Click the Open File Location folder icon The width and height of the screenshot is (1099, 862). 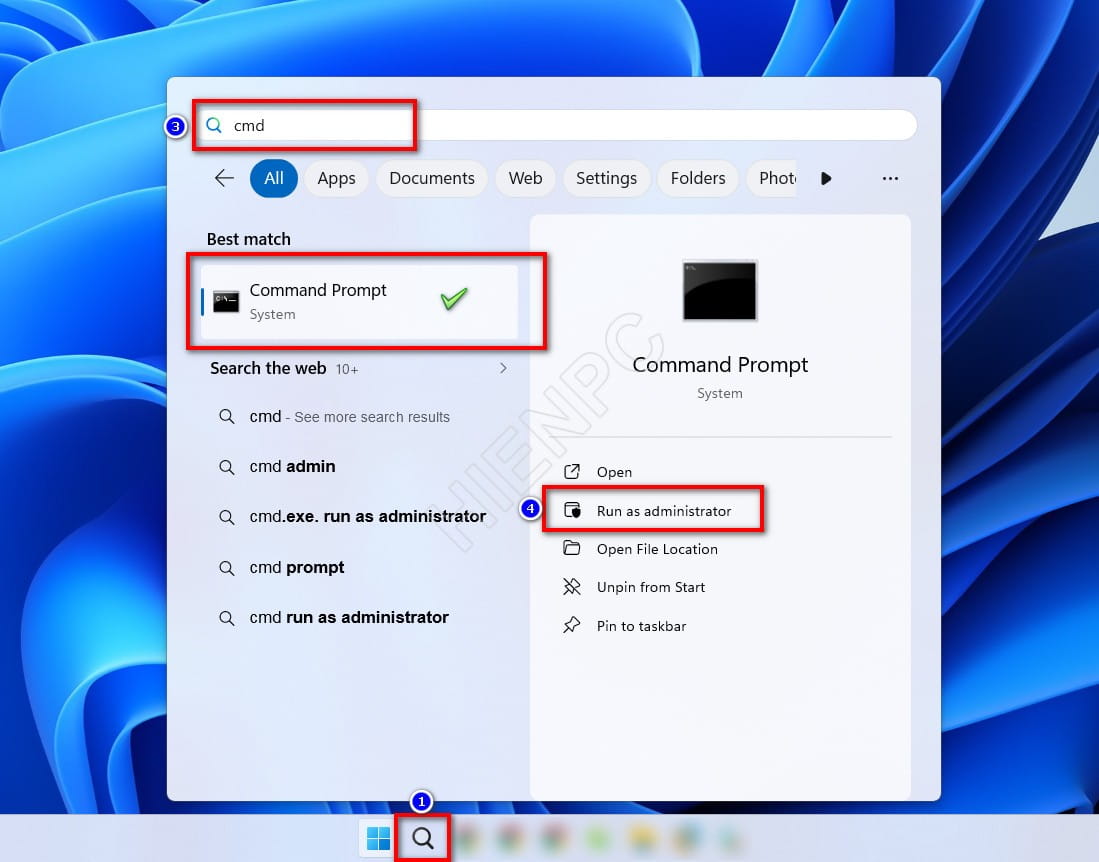point(572,548)
